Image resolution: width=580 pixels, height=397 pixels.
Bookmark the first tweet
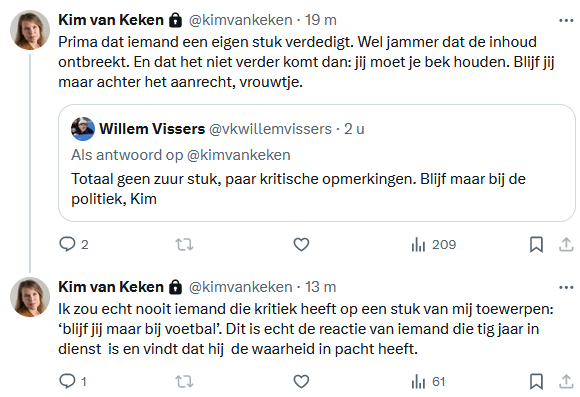pyautogui.click(x=536, y=245)
